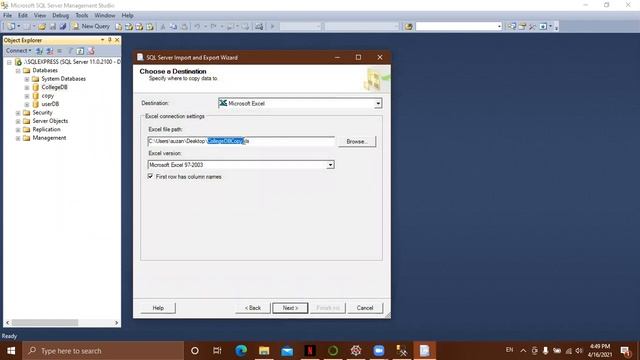Open File Explorer from taskbar
Viewport: 640px width, 360px height.
point(264,351)
